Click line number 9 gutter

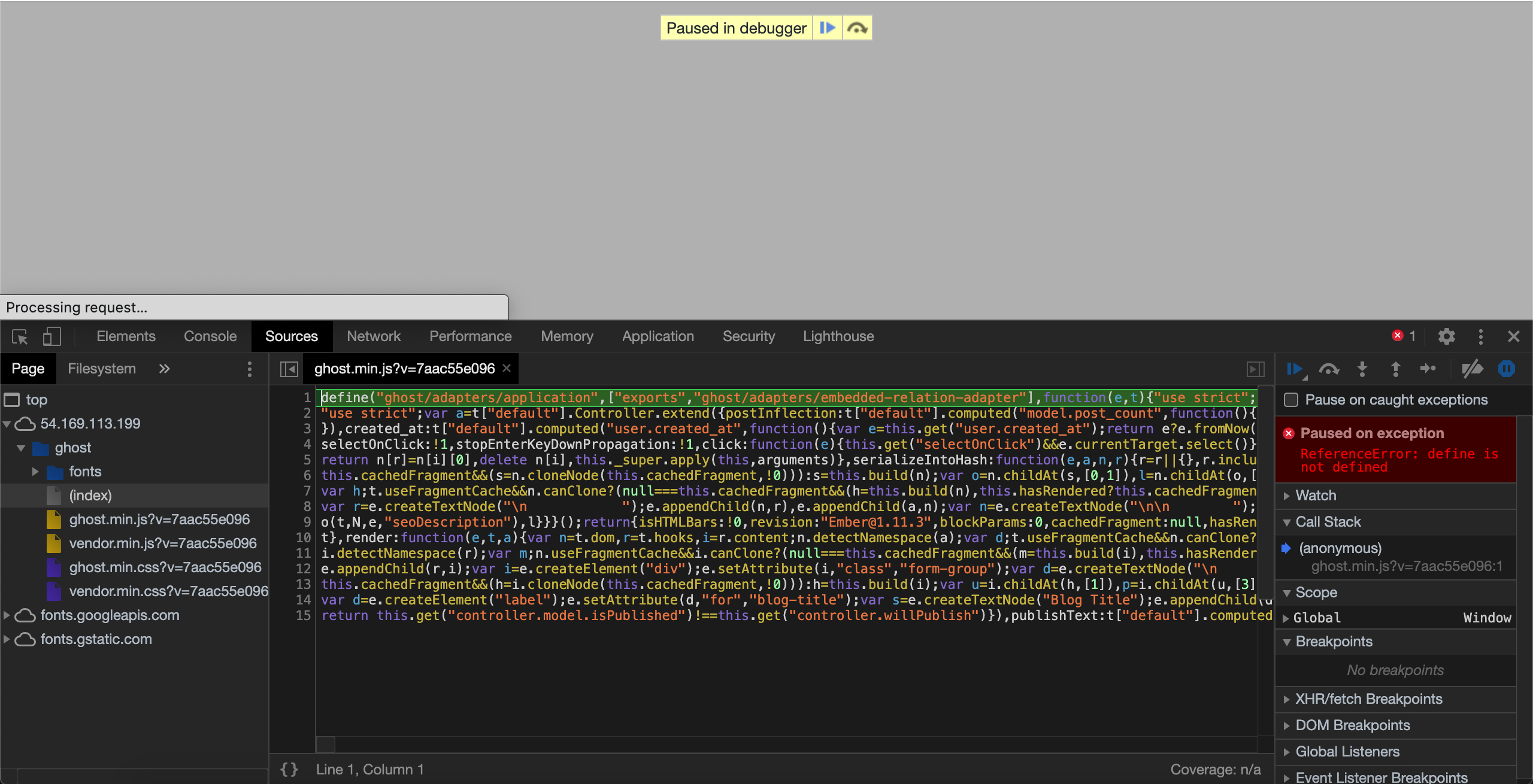point(307,522)
